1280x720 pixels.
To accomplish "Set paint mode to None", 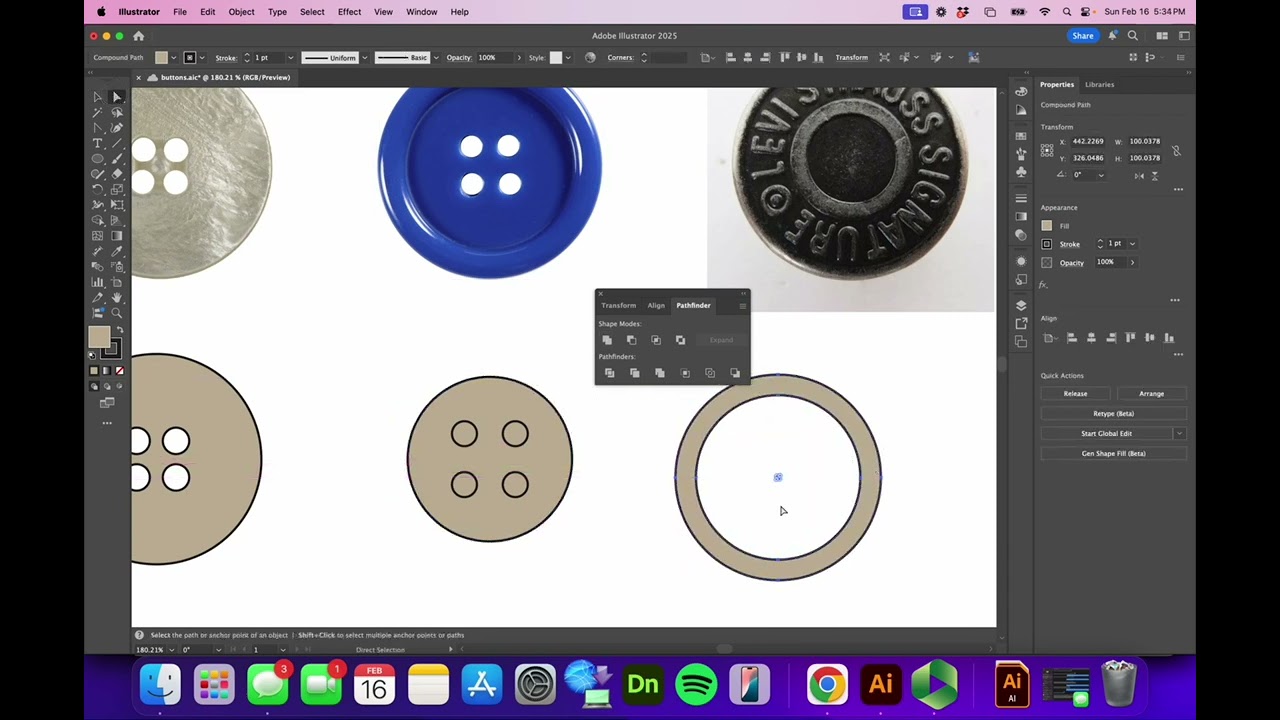I will pyautogui.click(x=119, y=371).
